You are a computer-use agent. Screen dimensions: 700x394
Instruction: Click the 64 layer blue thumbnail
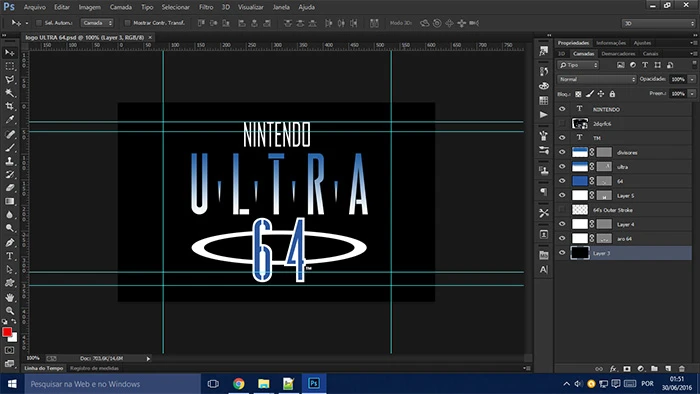click(579, 181)
